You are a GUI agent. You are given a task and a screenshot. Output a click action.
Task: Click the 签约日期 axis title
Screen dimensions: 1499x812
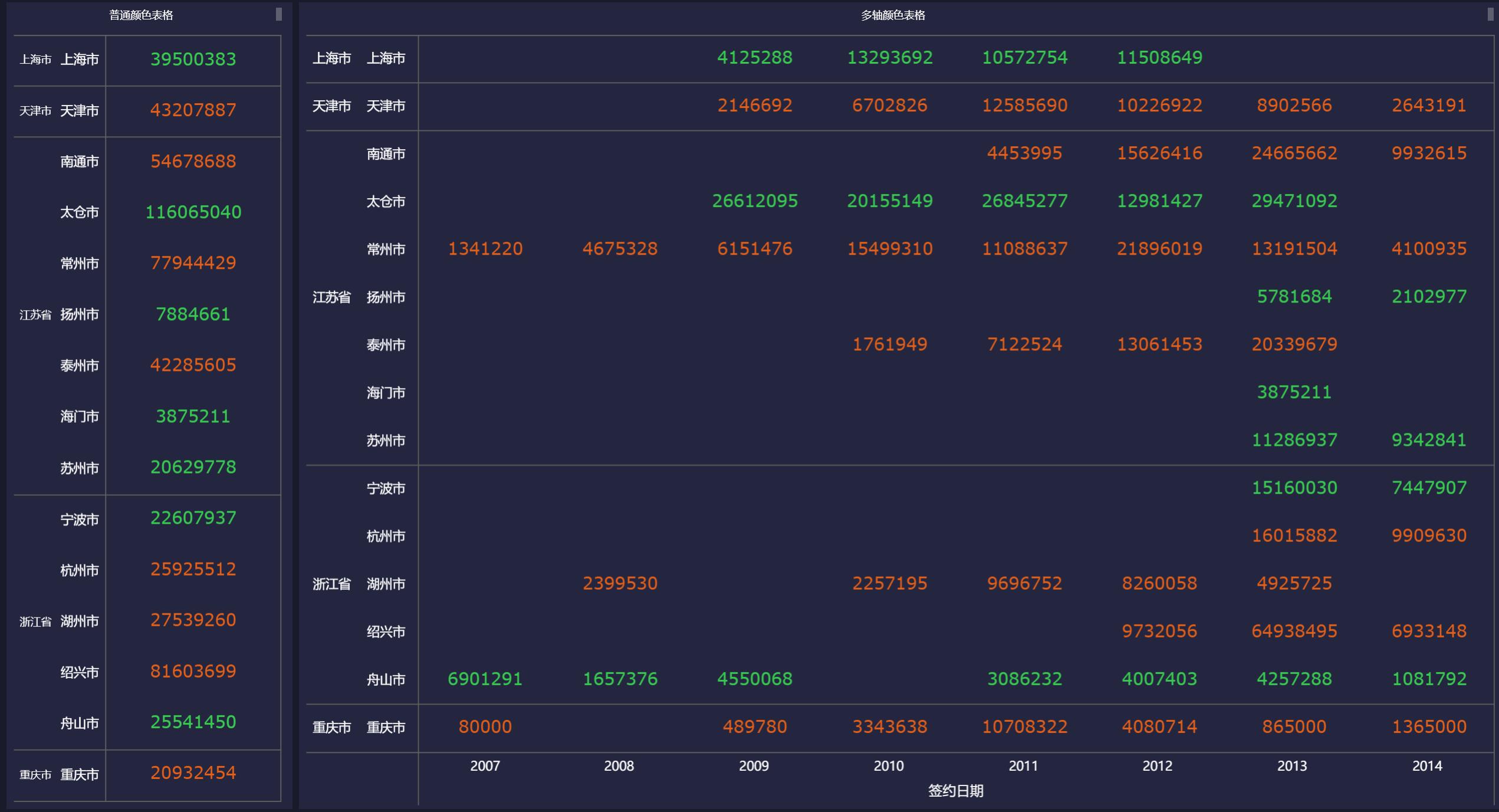[955, 791]
